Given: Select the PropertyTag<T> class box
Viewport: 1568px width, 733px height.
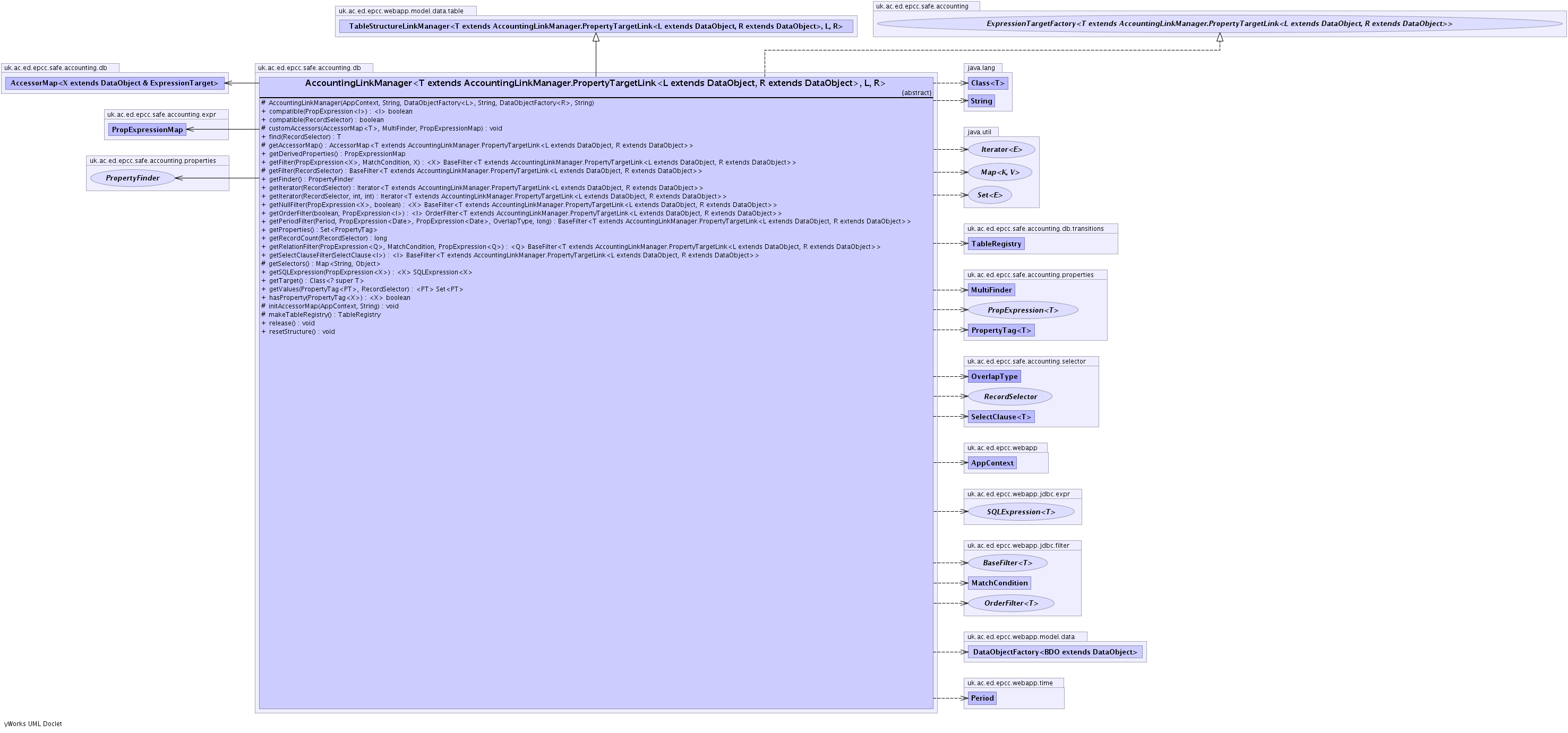Looking at the screenshot, I should pos(1001,330).
